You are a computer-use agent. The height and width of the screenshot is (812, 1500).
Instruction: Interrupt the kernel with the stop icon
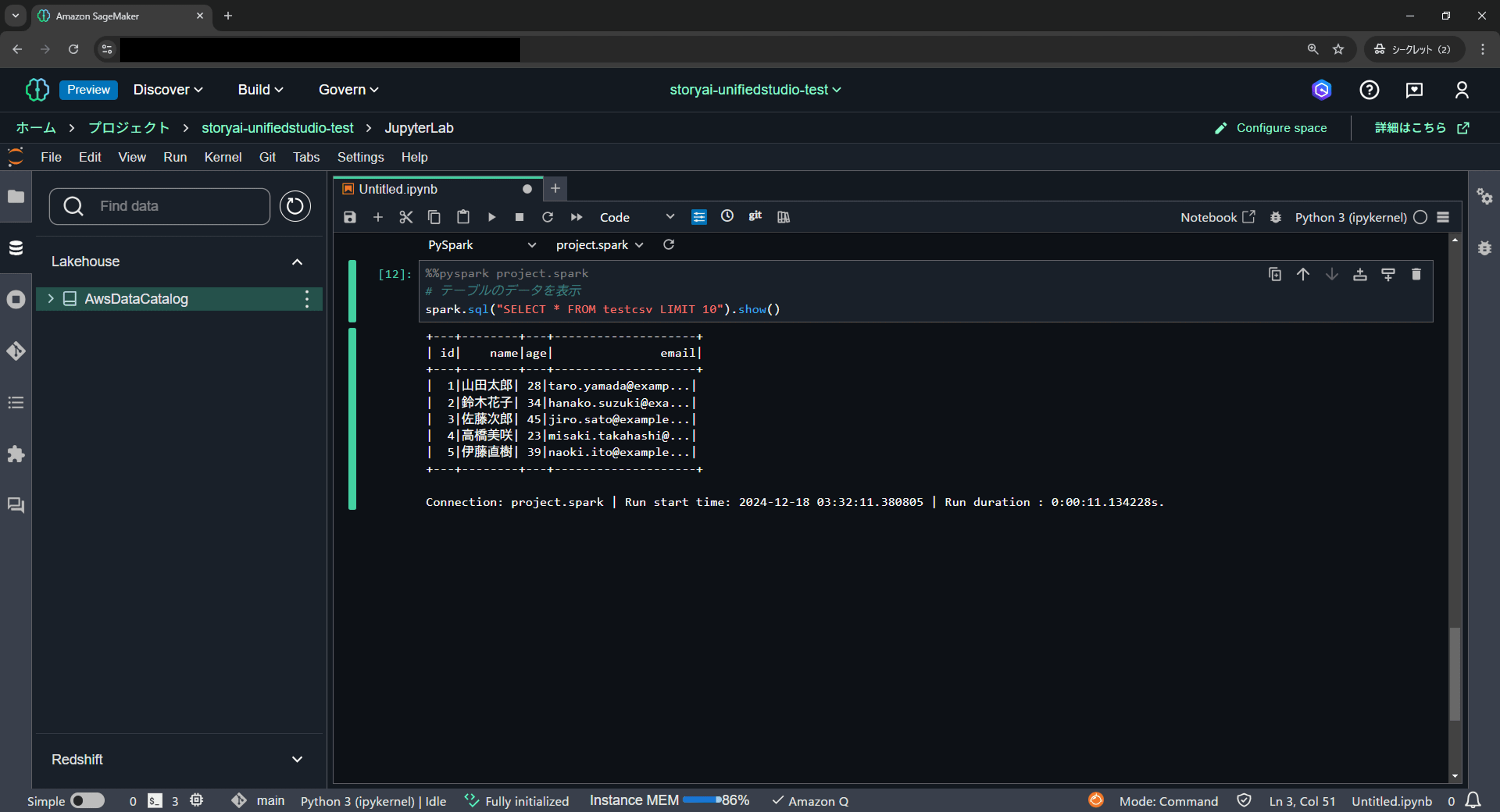(520, 217)
